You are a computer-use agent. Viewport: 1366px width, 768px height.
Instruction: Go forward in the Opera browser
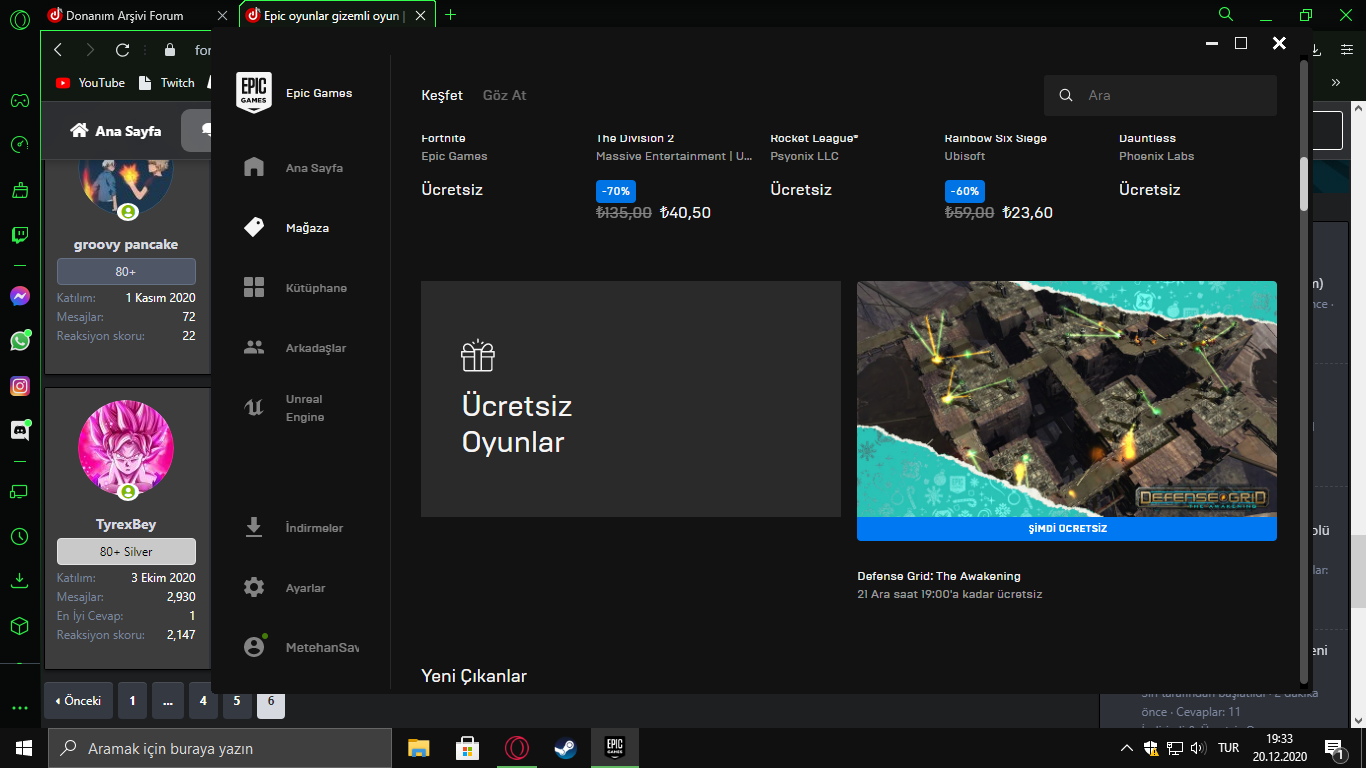[x=90, y=50]
